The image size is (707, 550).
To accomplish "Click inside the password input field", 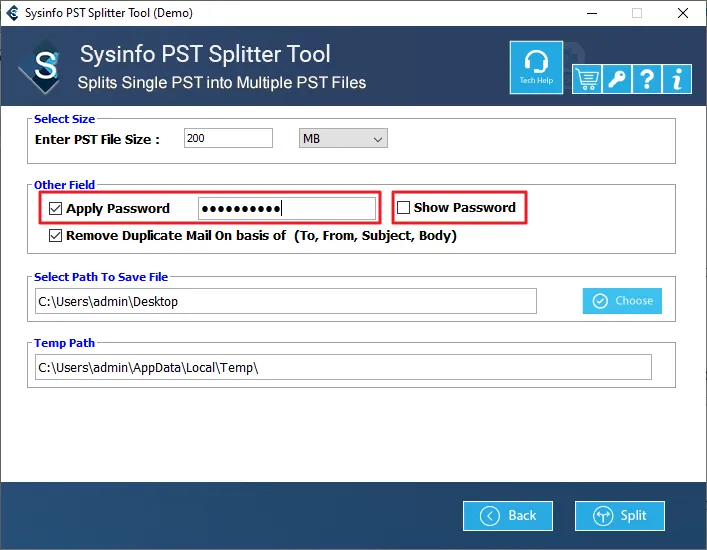I will click(287, 208).
